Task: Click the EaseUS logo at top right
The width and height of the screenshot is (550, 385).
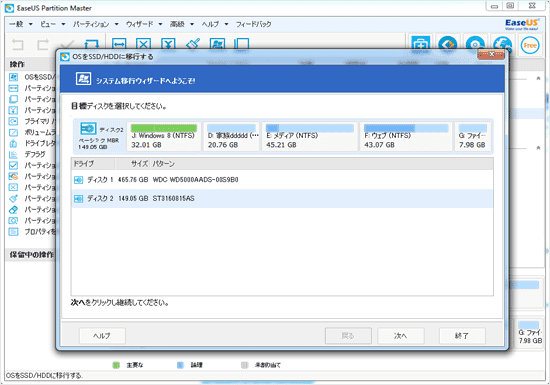Action: pyautogui.click(x=522, y=24)
